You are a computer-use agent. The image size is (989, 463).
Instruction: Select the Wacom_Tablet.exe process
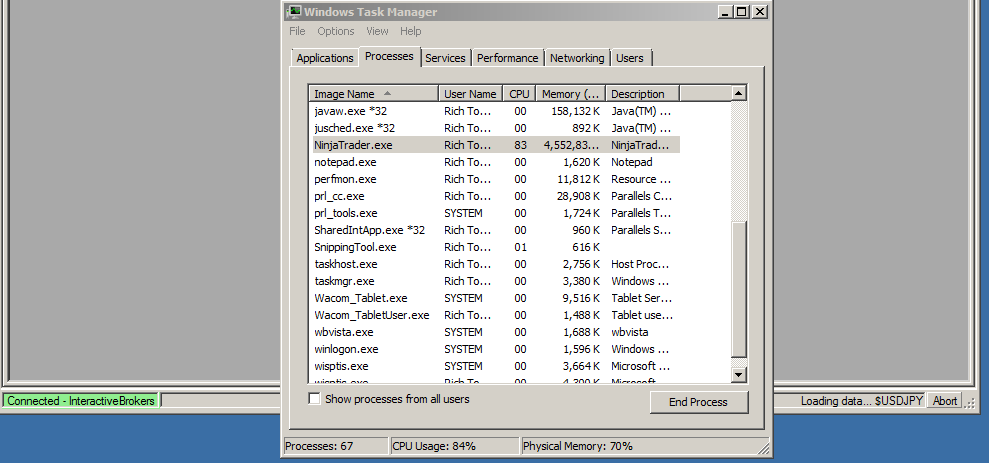click(496, 298)
